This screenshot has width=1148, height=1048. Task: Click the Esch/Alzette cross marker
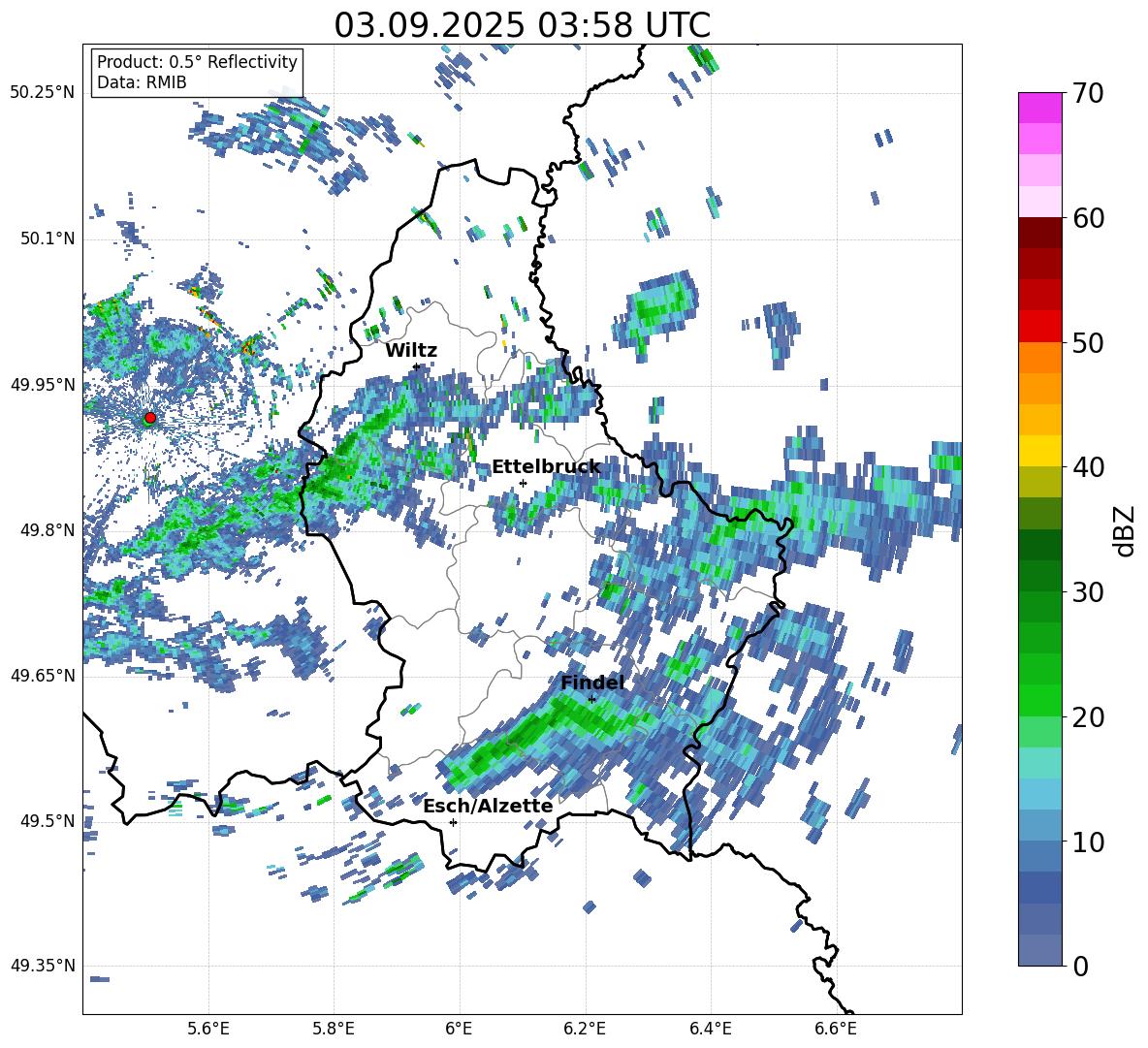pyautogui.click(x=453, y=822)
